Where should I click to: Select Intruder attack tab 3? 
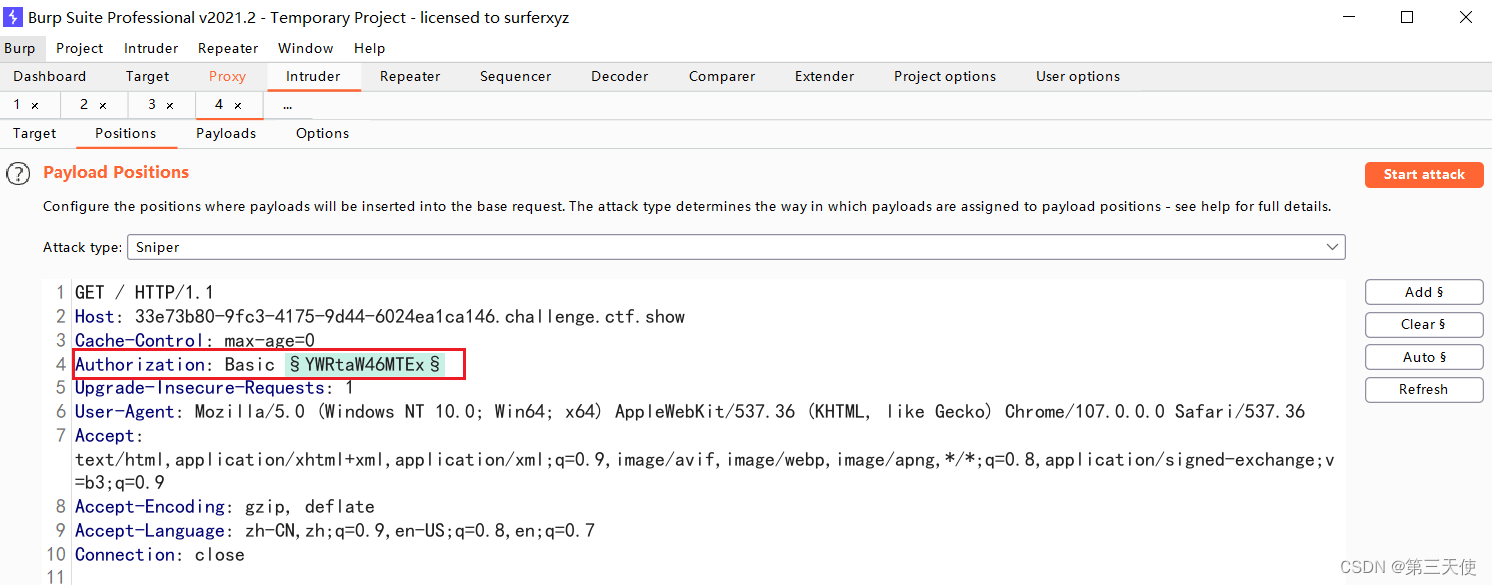tap(152, 104)
